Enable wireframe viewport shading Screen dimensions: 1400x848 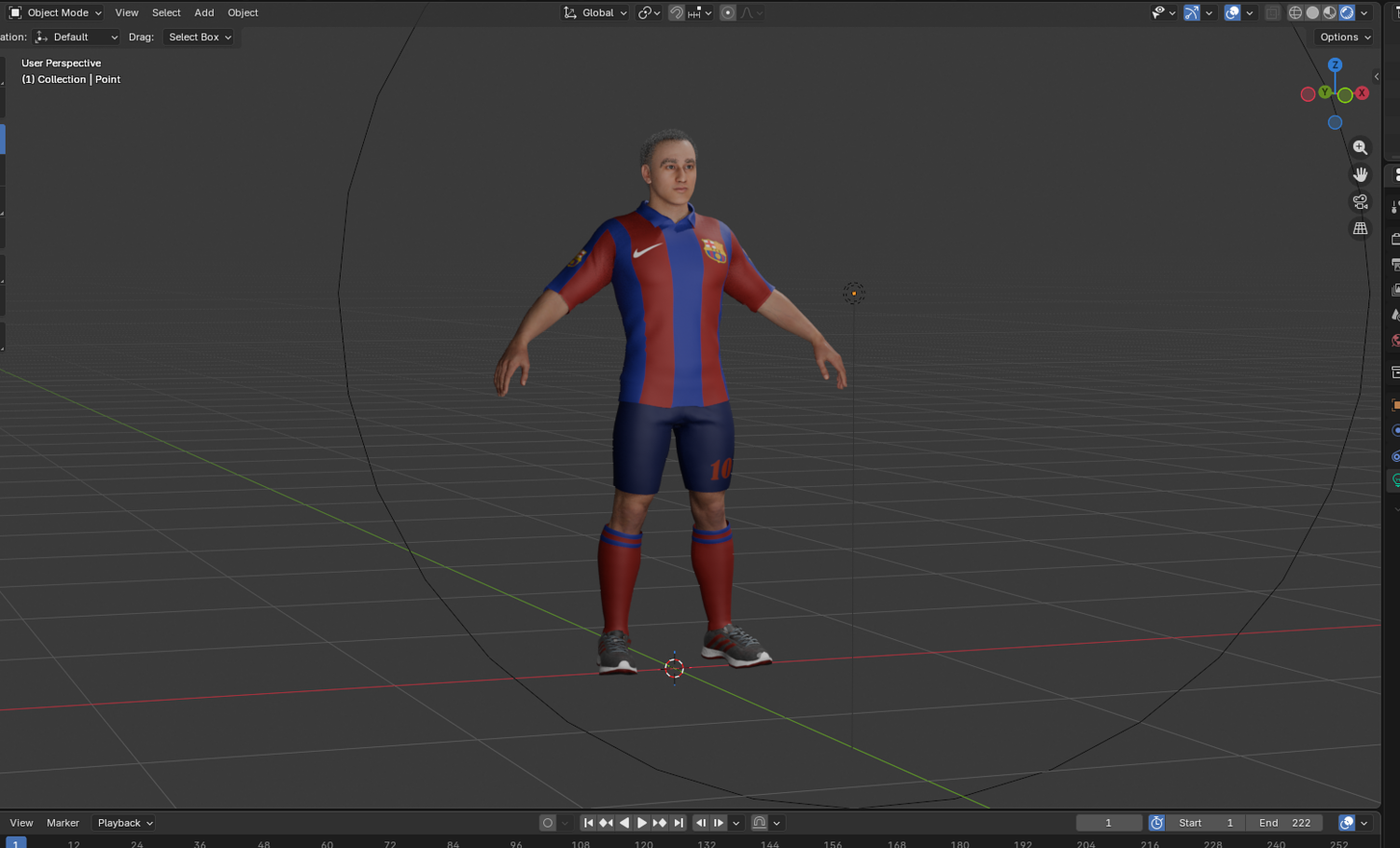pyautogui.click(x=1295, y=13)
